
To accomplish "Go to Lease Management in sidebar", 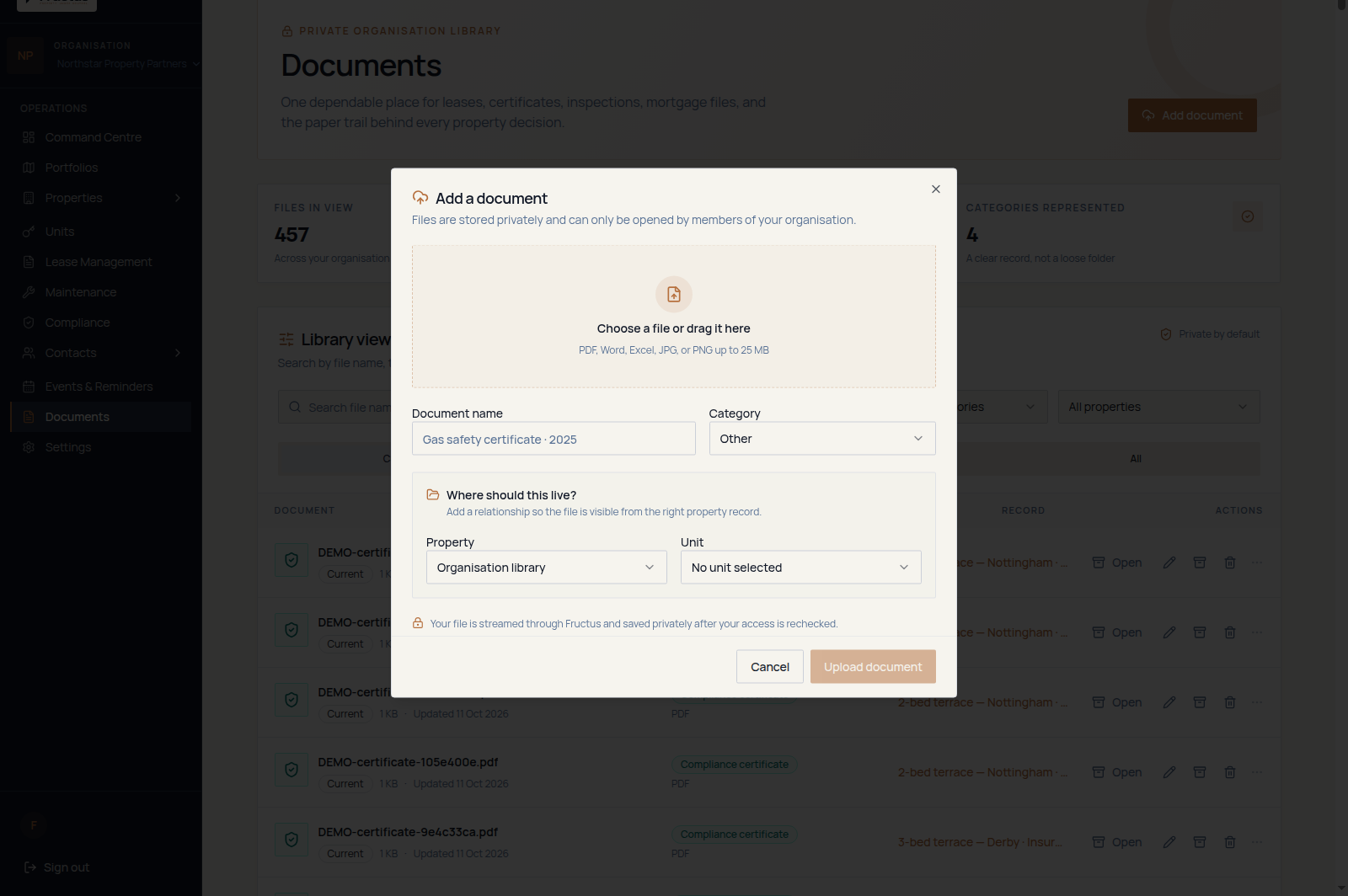I will pyautogui.click(x=101, y=262).
